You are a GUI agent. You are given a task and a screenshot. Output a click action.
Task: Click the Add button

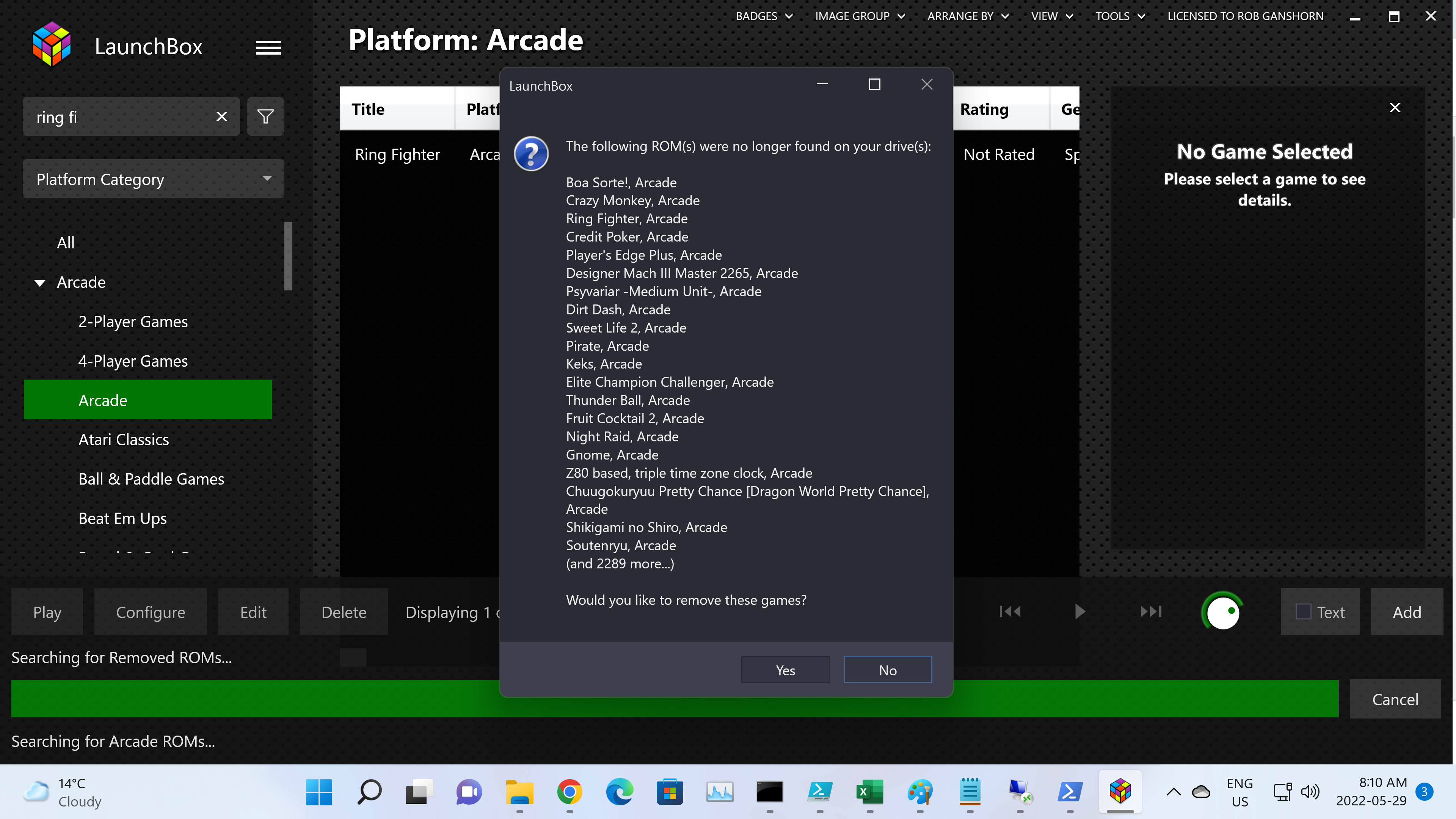[1406, 612]
